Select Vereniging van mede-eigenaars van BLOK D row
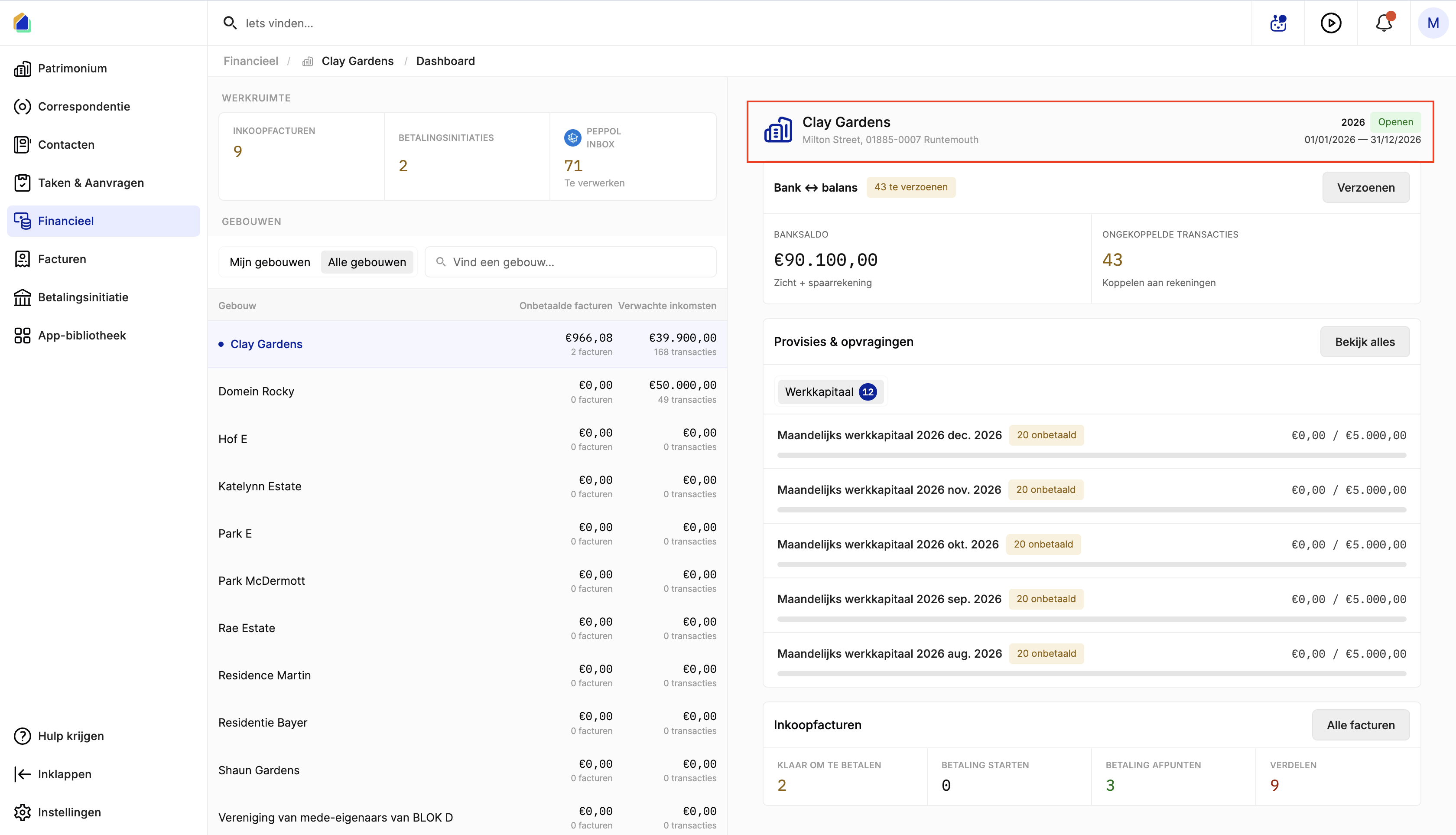Screen dimensions: 1456x835 (x=467, y=818)
